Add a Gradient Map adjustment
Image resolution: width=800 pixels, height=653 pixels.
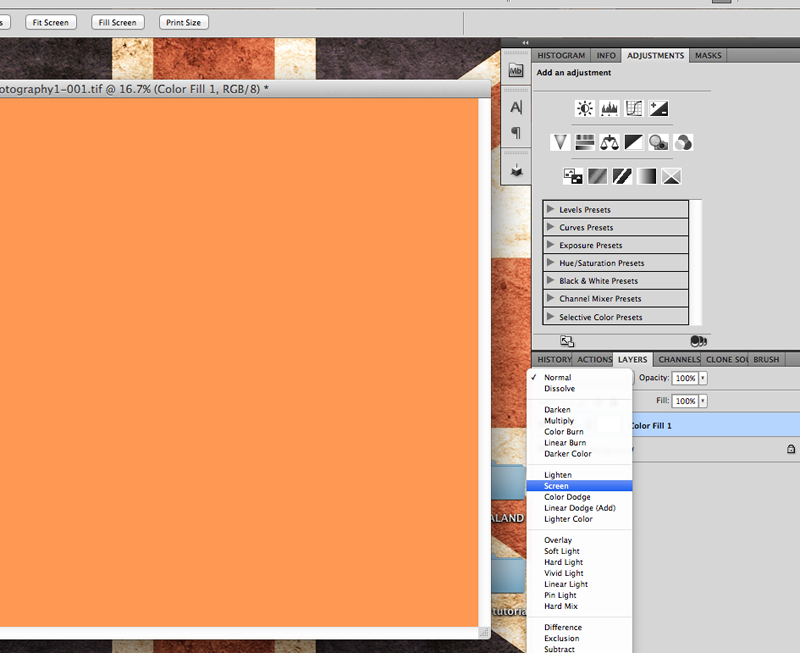[x=646, y=177]
